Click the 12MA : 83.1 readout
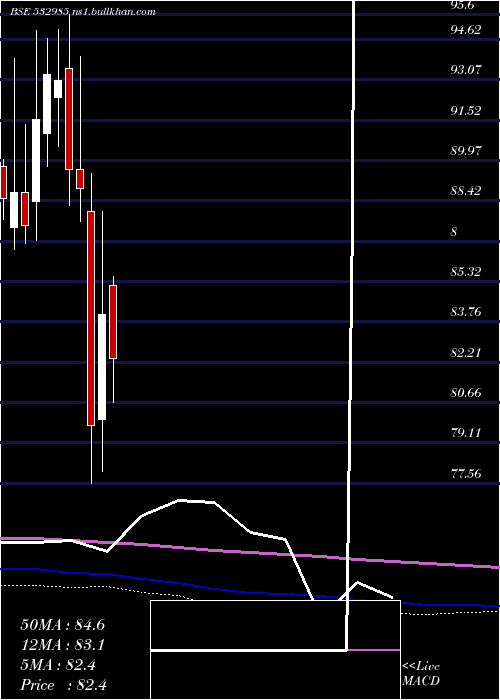 pyautogui.click(x=62, y=645)
